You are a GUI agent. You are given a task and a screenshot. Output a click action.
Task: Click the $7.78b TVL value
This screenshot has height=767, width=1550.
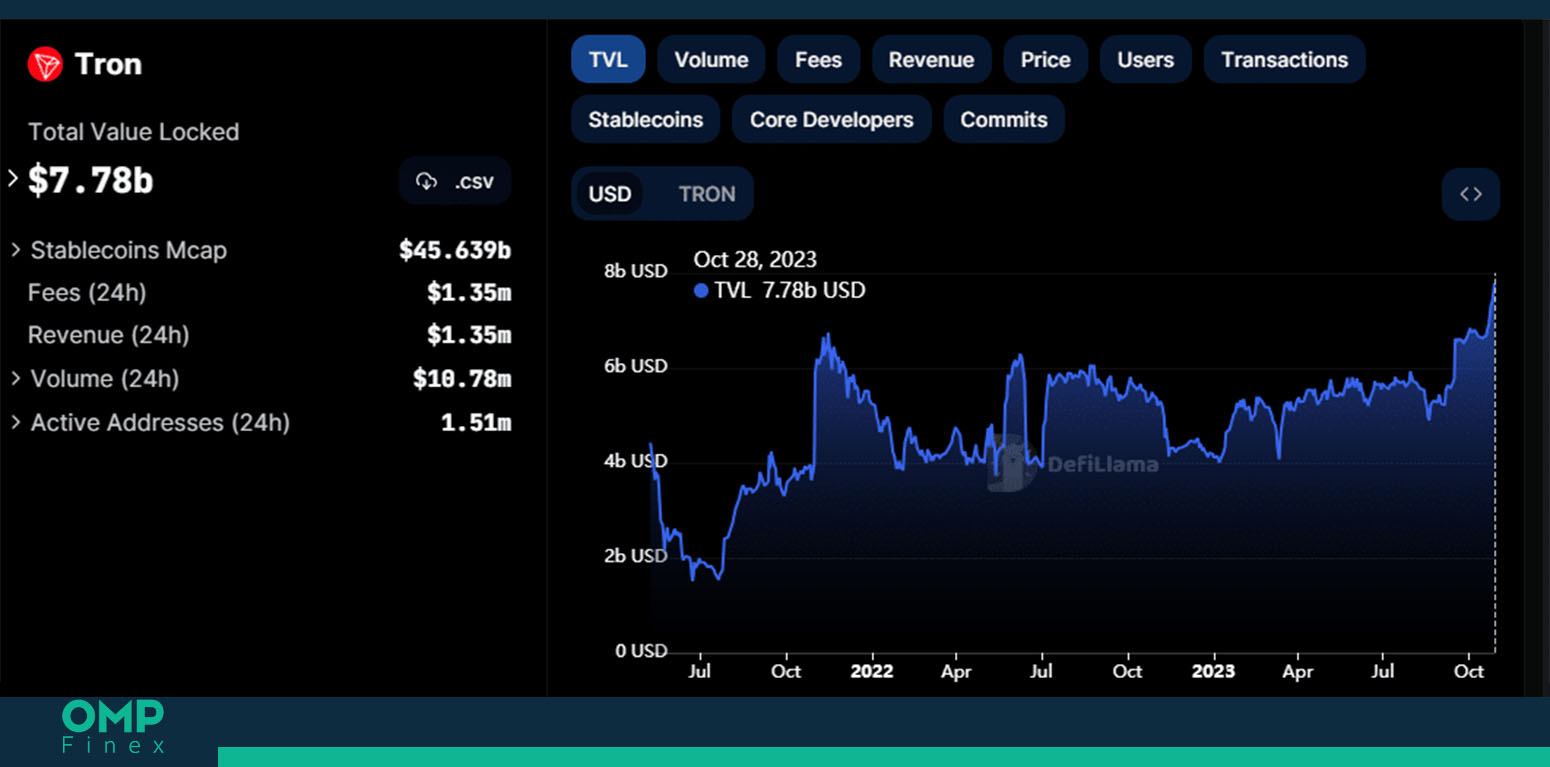click(x=90, y=180)
